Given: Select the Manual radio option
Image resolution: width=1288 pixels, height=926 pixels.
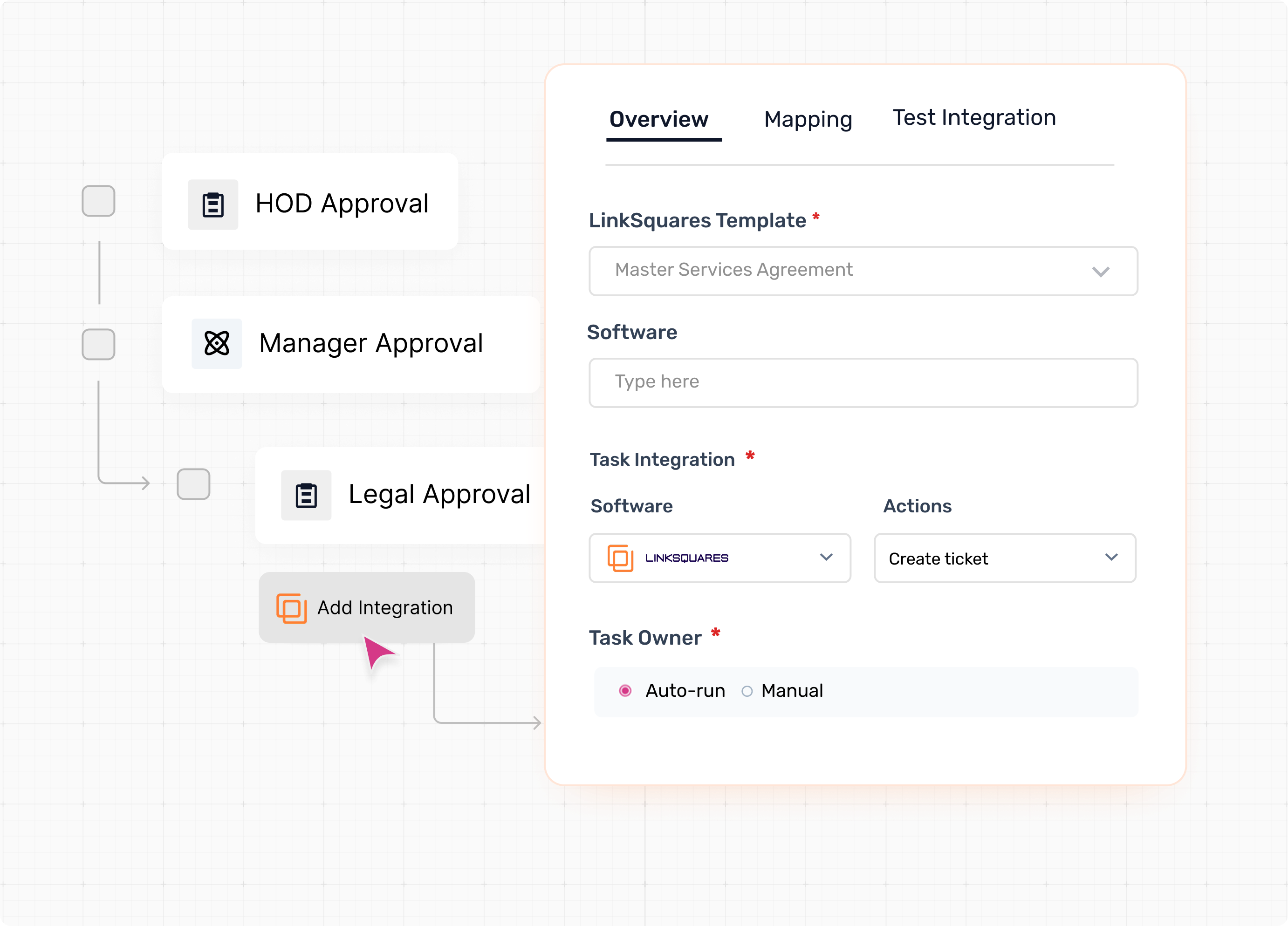Looking at the screenshot, I should coord(747,691).
